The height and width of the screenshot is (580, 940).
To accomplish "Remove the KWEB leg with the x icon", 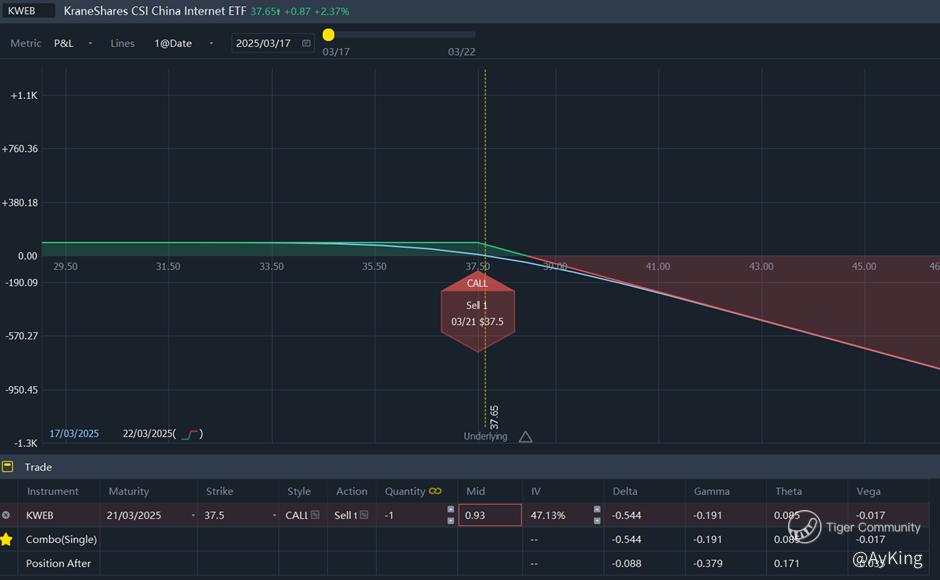I will (6, 515).
